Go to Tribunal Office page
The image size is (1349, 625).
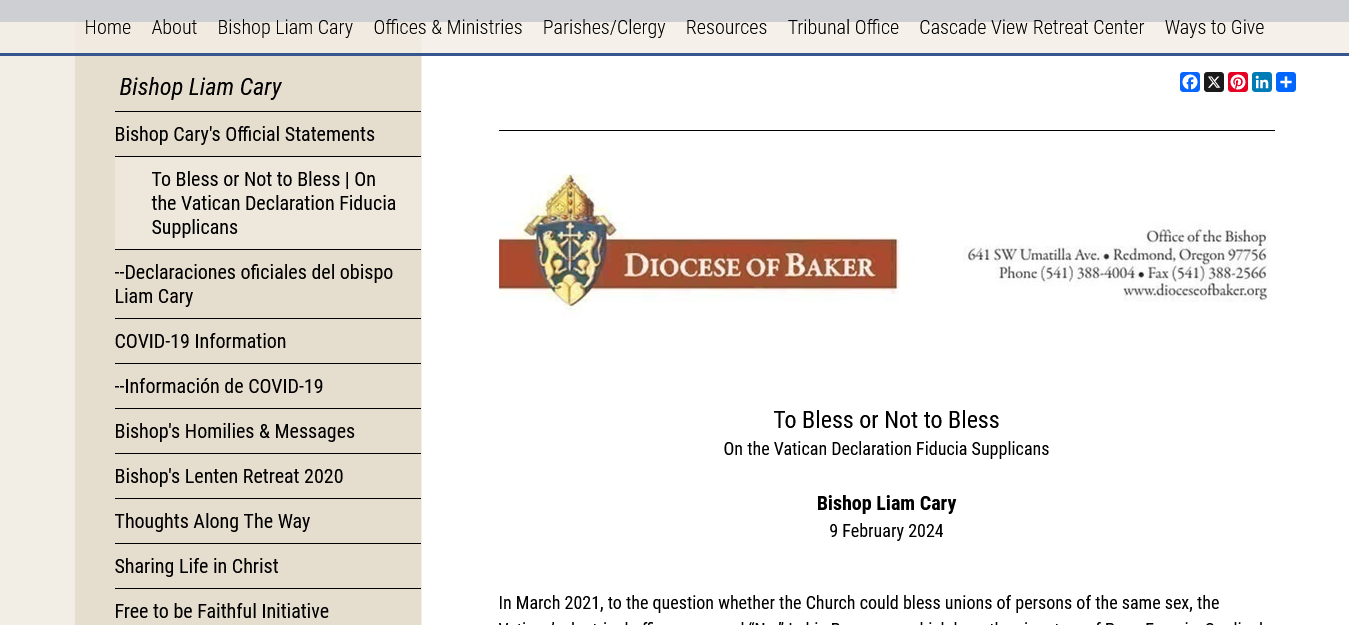[843, 27]
